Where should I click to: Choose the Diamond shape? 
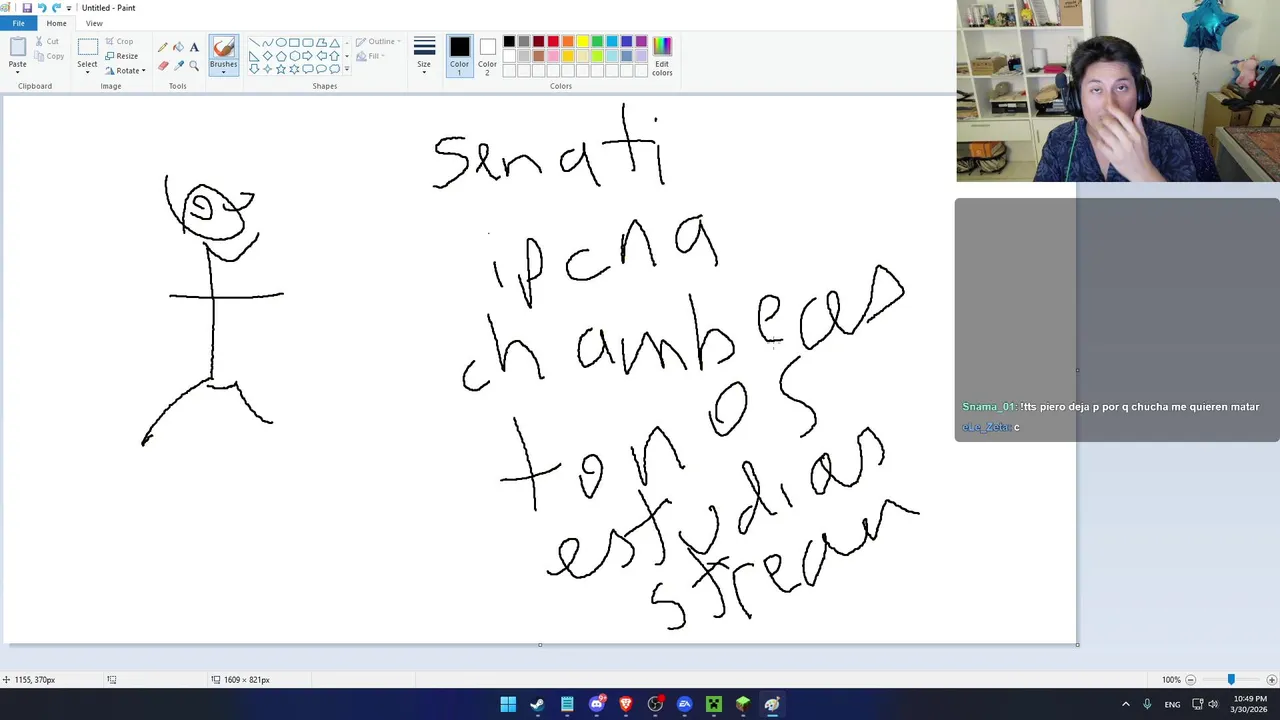tap(267, 56)
